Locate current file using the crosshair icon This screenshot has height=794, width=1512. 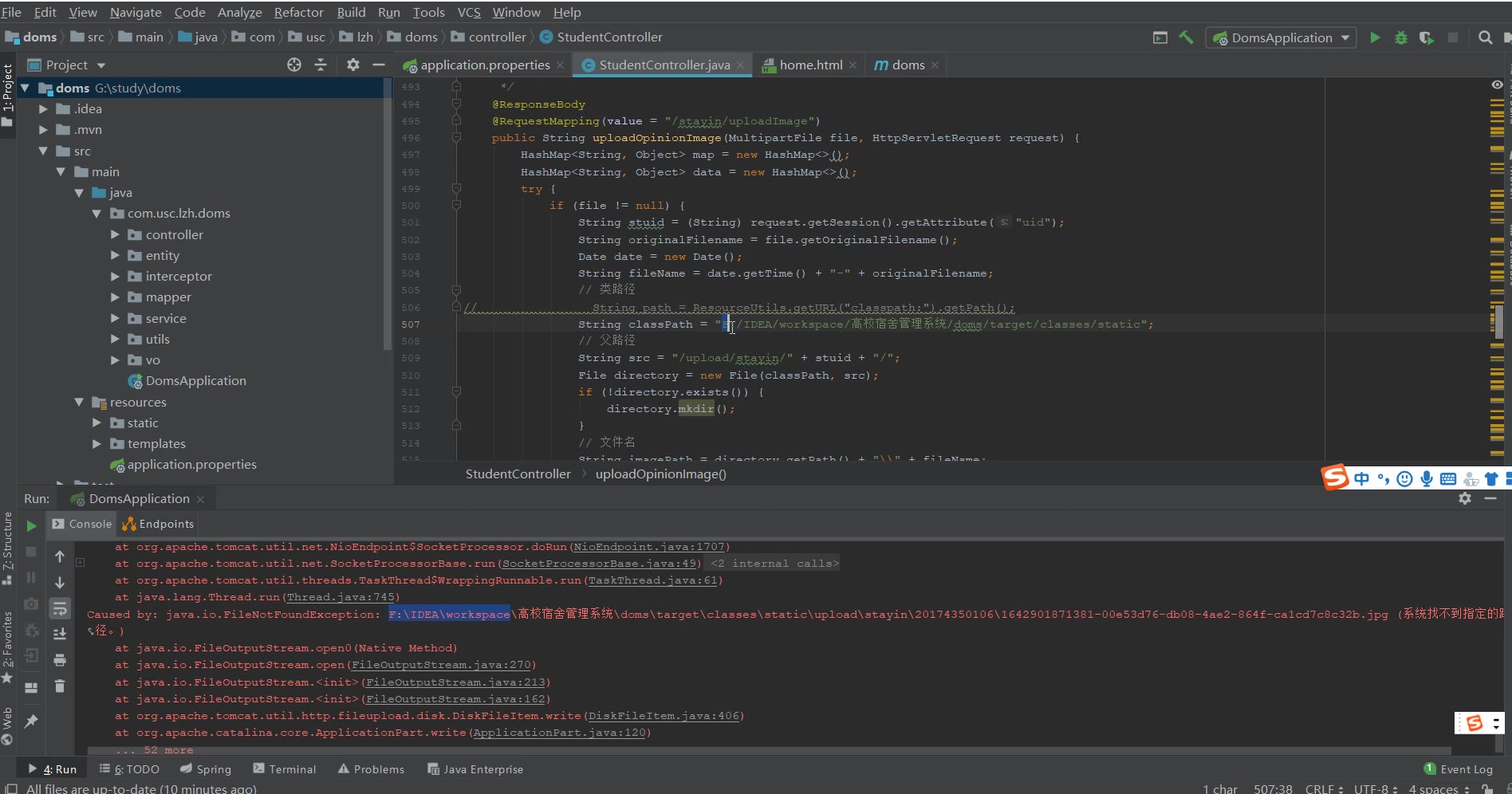pos(294,65)
